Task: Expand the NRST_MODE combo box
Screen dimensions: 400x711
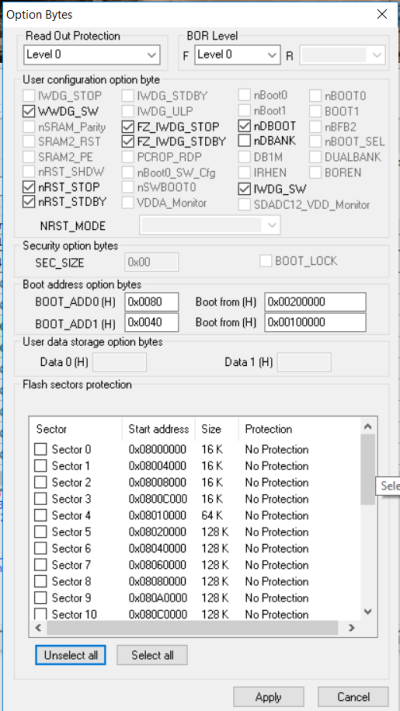Action: [x=210, y=225]
